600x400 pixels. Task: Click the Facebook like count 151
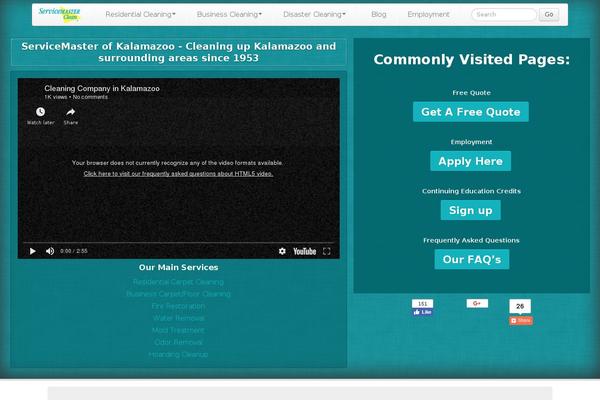pos(422,304)
